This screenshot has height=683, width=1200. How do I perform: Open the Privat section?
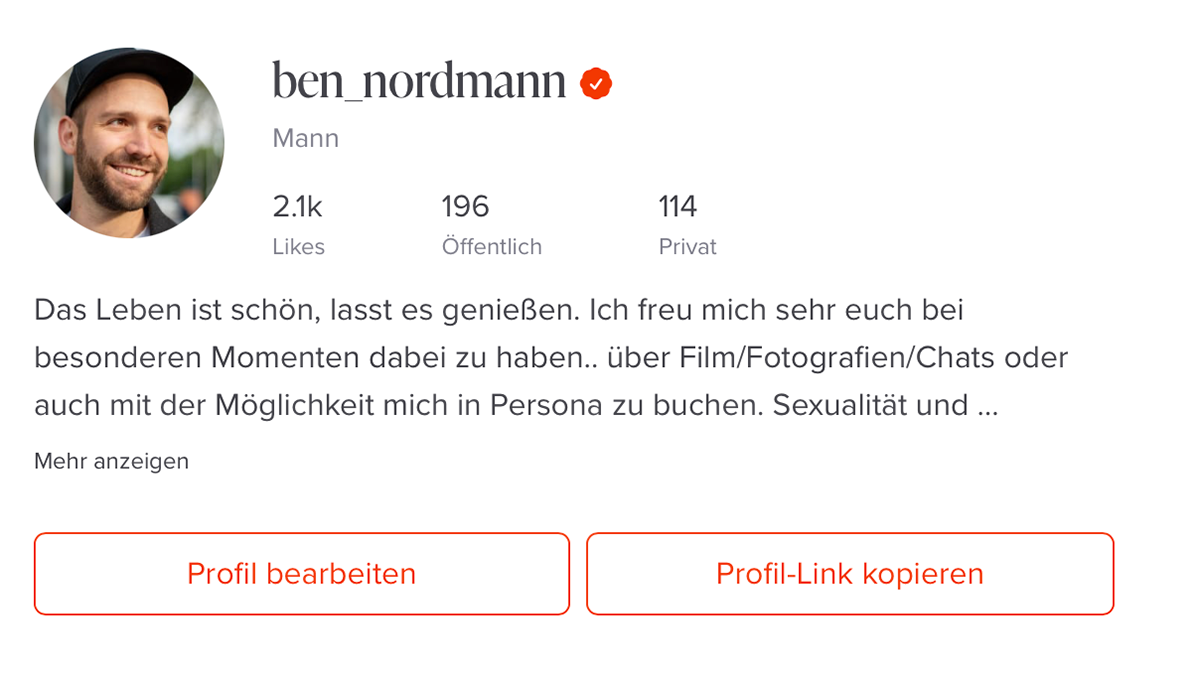point(687,246)
